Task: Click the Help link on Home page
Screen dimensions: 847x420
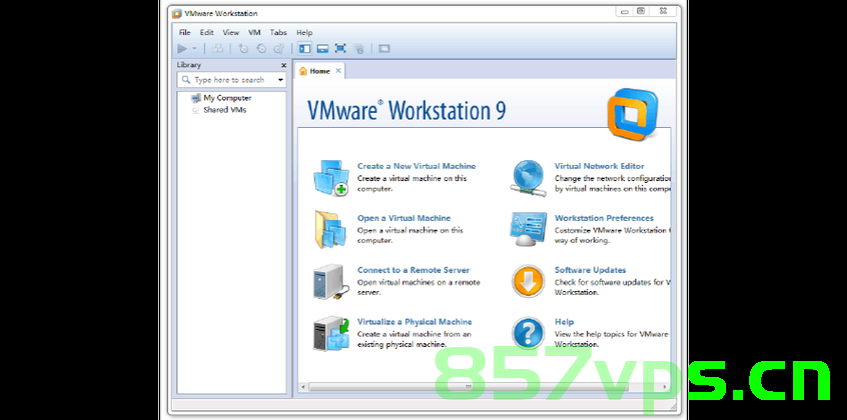Action: (564, 322)
